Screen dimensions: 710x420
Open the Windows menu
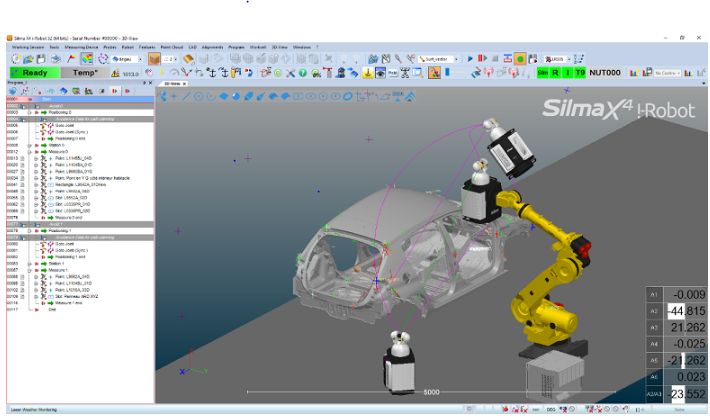pyautogui.click(x=302, y=47)
